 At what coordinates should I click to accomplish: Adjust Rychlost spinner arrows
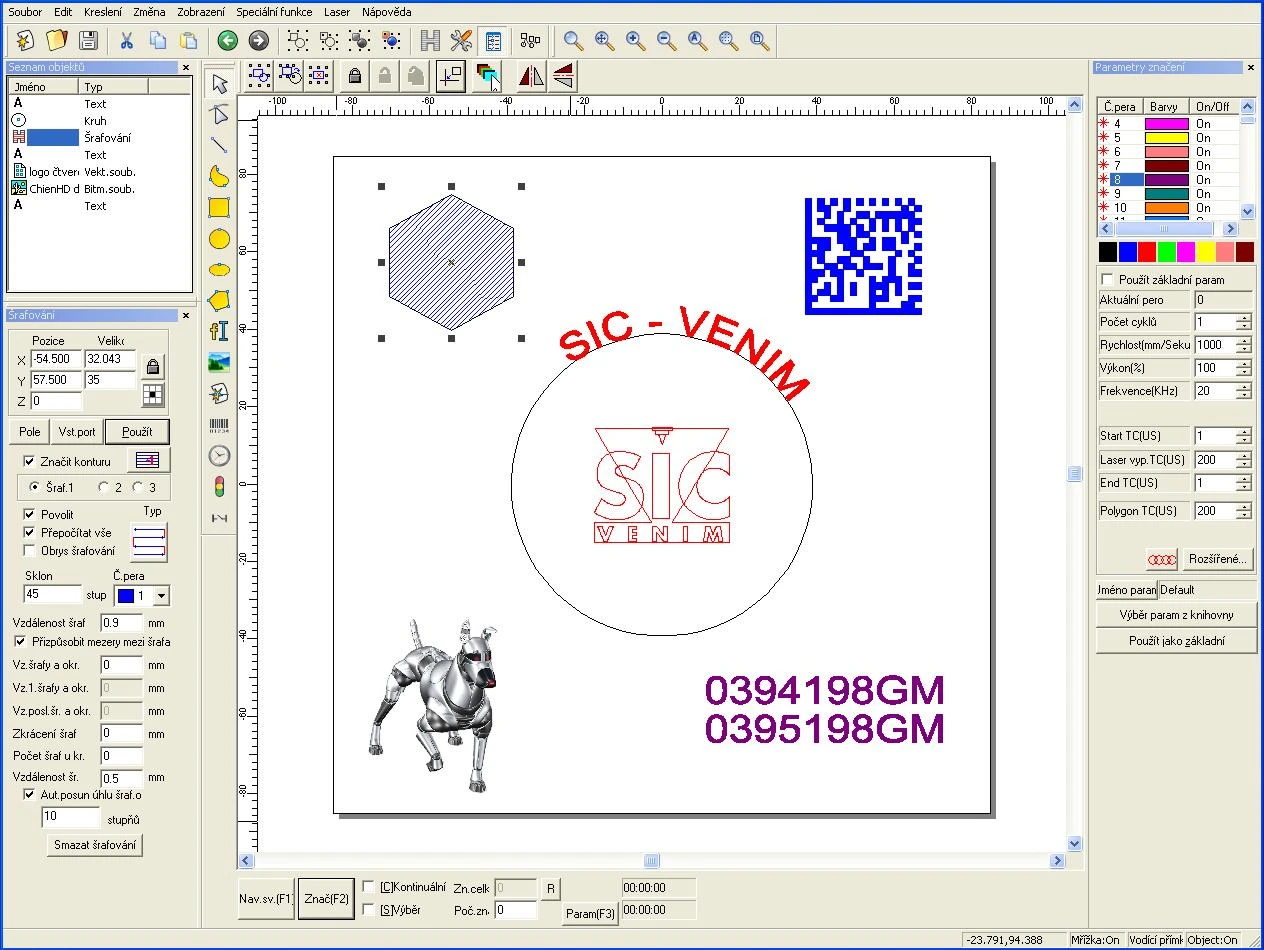1243,345
